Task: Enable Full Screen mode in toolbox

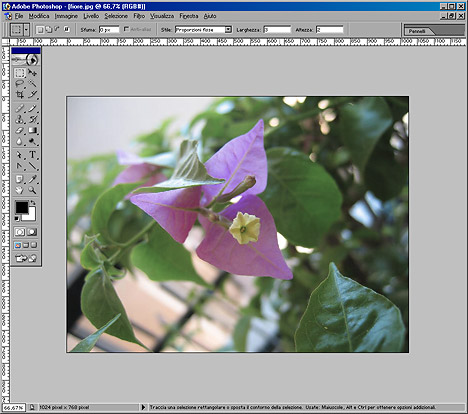Action: [x=34, y=245]
